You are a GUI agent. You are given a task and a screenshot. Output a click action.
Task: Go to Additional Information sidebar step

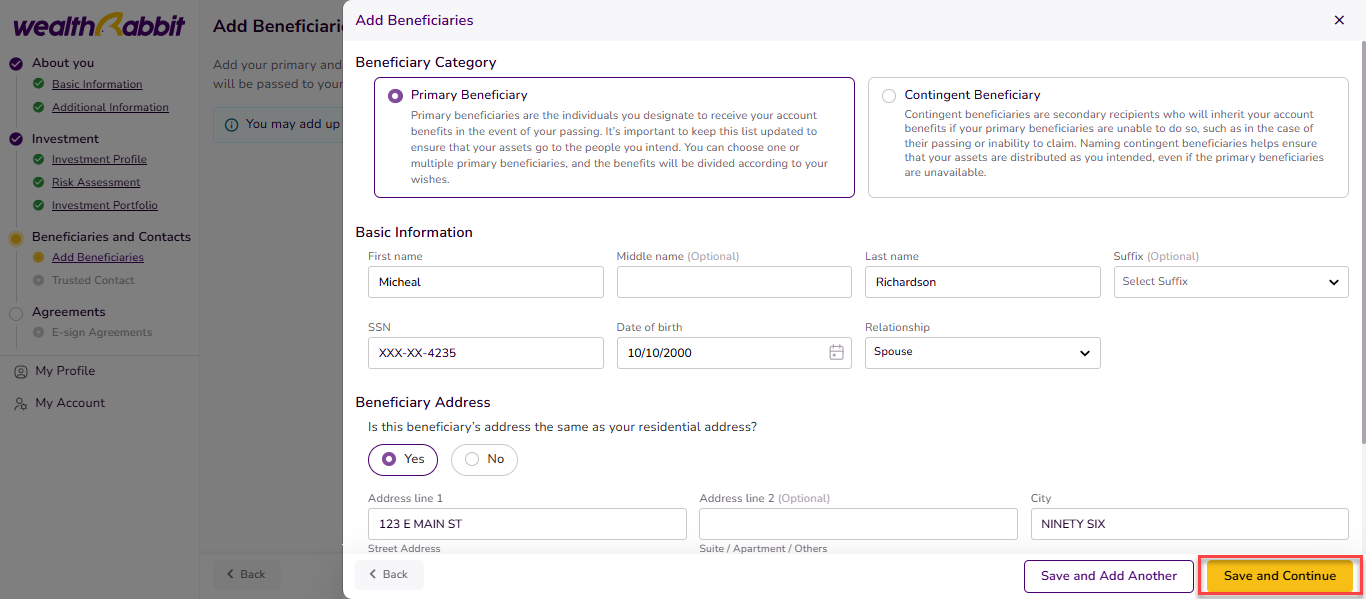point(110,107)
